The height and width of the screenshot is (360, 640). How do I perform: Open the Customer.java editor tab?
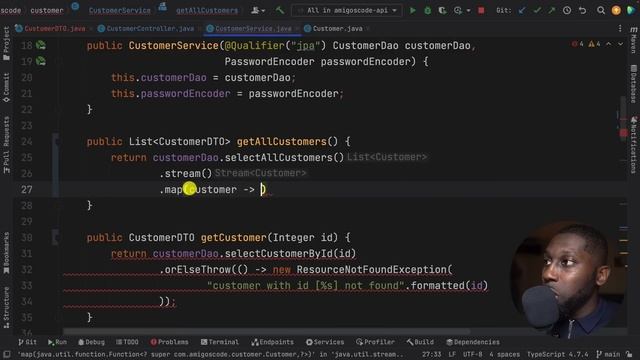pyautogui.click(x=337, y=29)
